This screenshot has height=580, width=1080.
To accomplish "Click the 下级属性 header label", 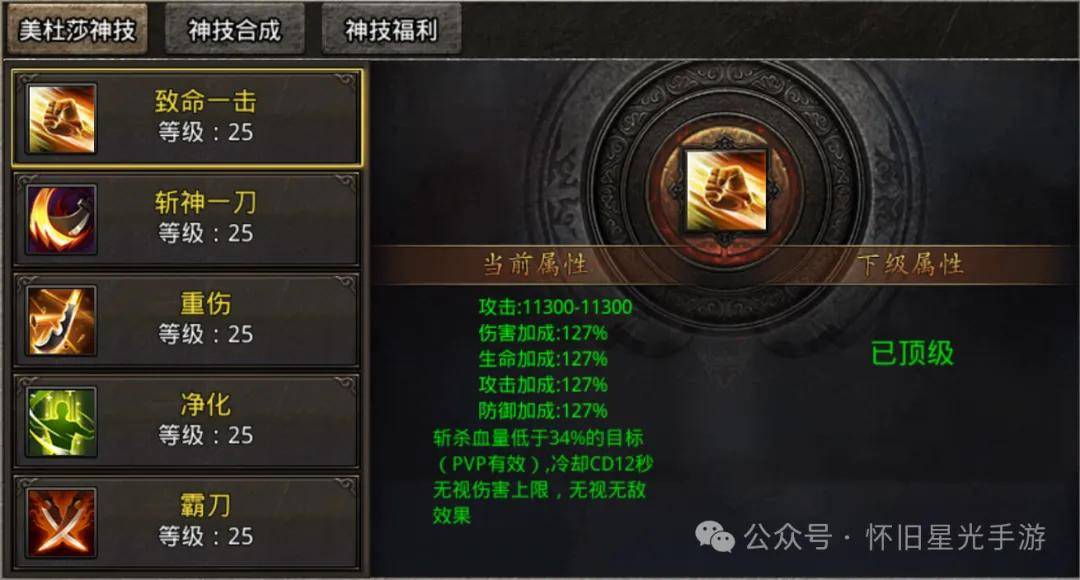I will (x=910, y=265).
